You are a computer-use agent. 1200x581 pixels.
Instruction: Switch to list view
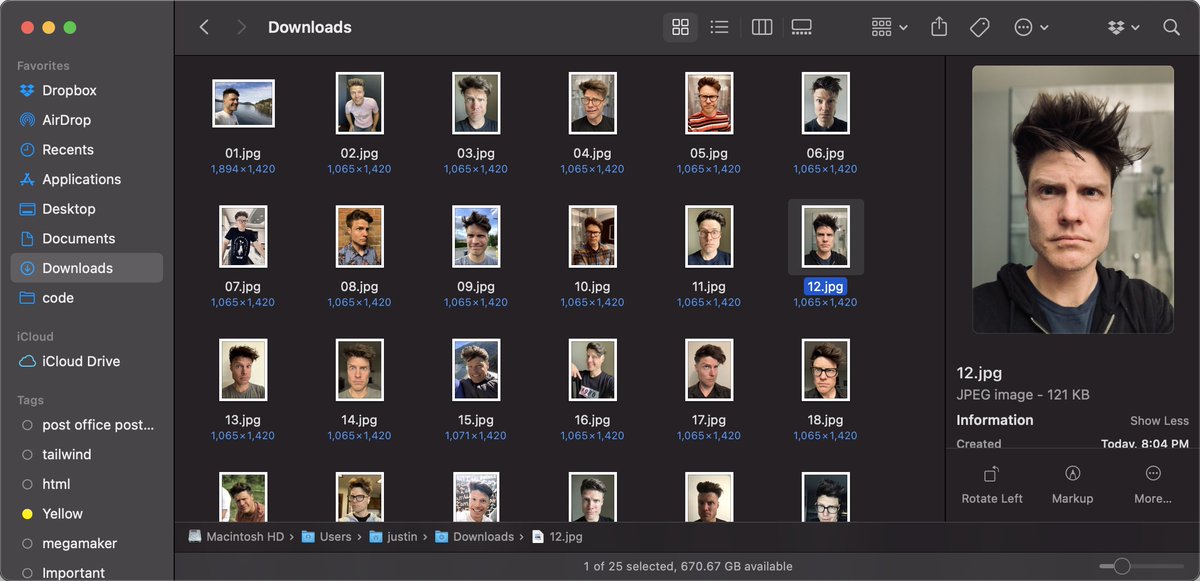point(719,28)
